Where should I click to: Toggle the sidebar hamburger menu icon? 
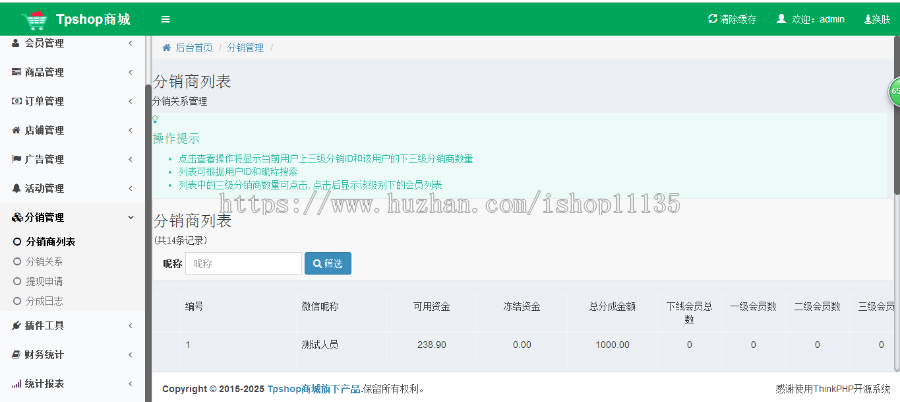coord(165,20)
